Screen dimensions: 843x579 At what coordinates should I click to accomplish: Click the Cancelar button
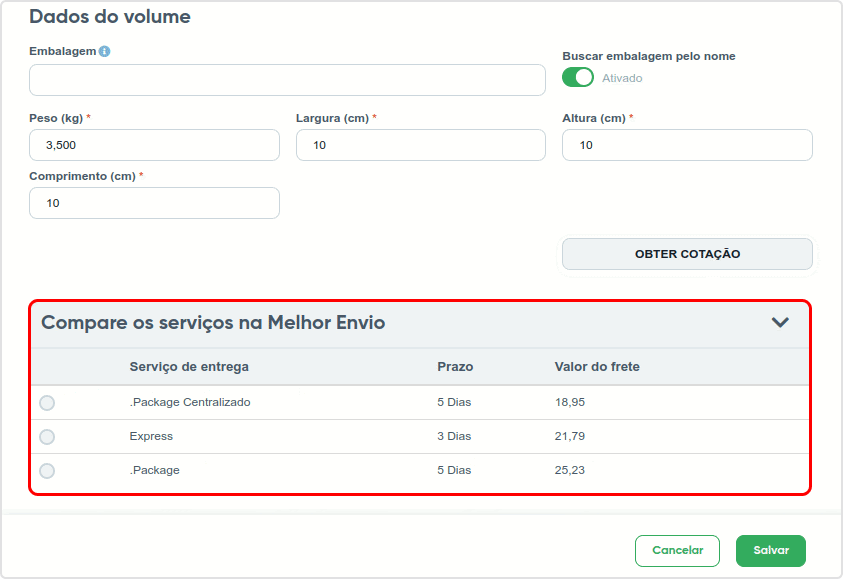point(677,551)
